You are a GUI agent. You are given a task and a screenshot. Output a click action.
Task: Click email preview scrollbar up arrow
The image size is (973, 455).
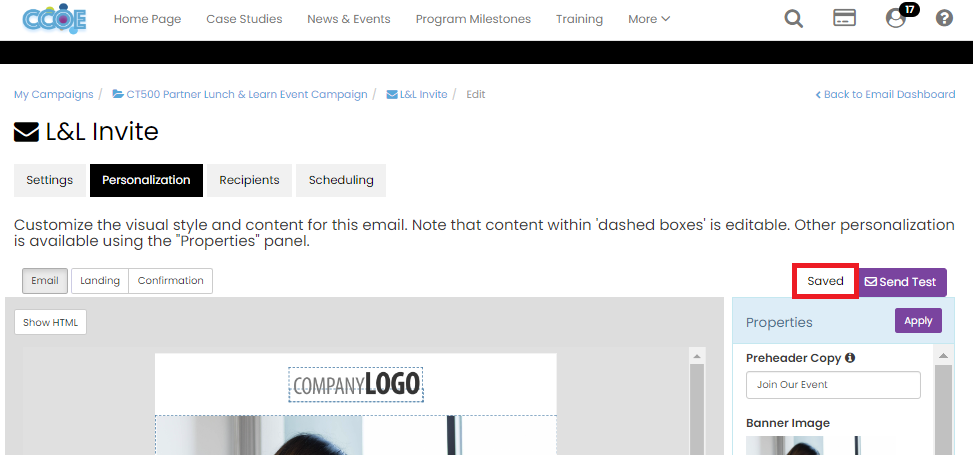[x=696, y=356]
